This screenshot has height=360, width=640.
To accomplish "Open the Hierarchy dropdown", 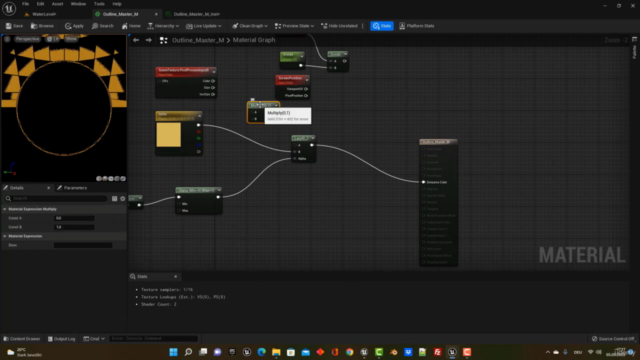I will click(163, 26).
